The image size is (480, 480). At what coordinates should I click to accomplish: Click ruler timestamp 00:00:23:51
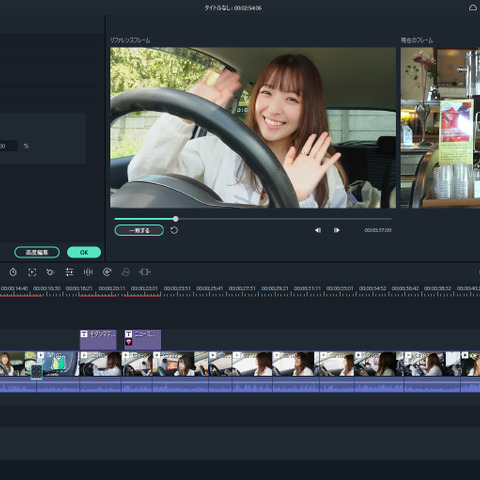click(177, 288)
